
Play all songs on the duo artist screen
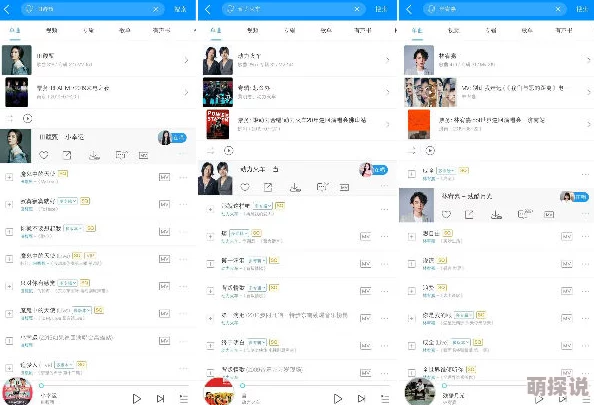(228, 151)
